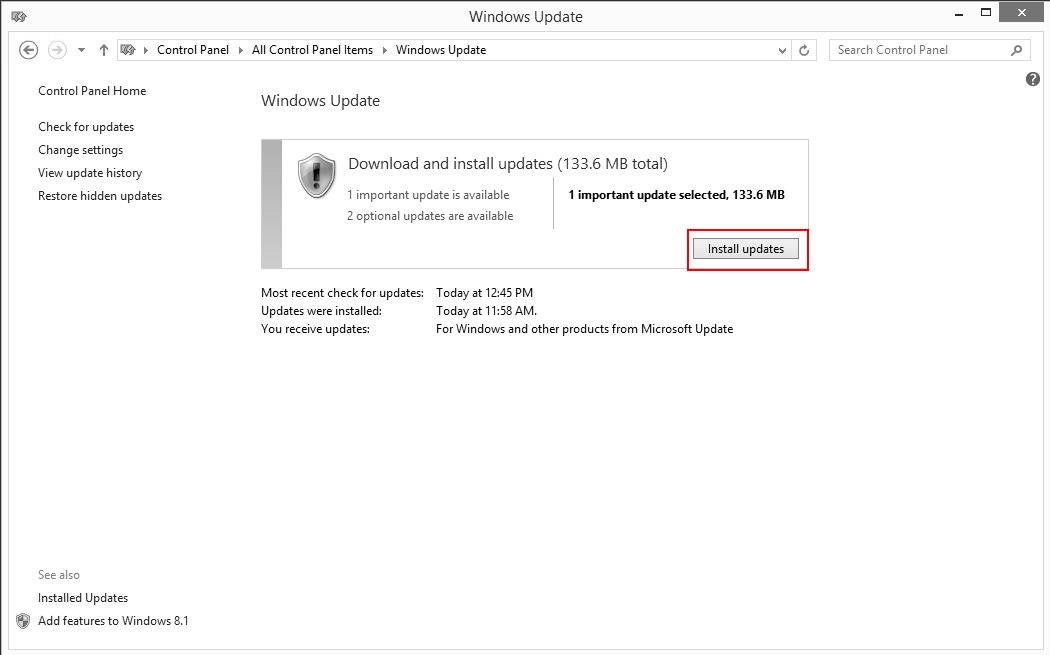Click 'Today at 11:58 AM.' install time
This screenshot has height=655, width=1050.
(486, 311)
